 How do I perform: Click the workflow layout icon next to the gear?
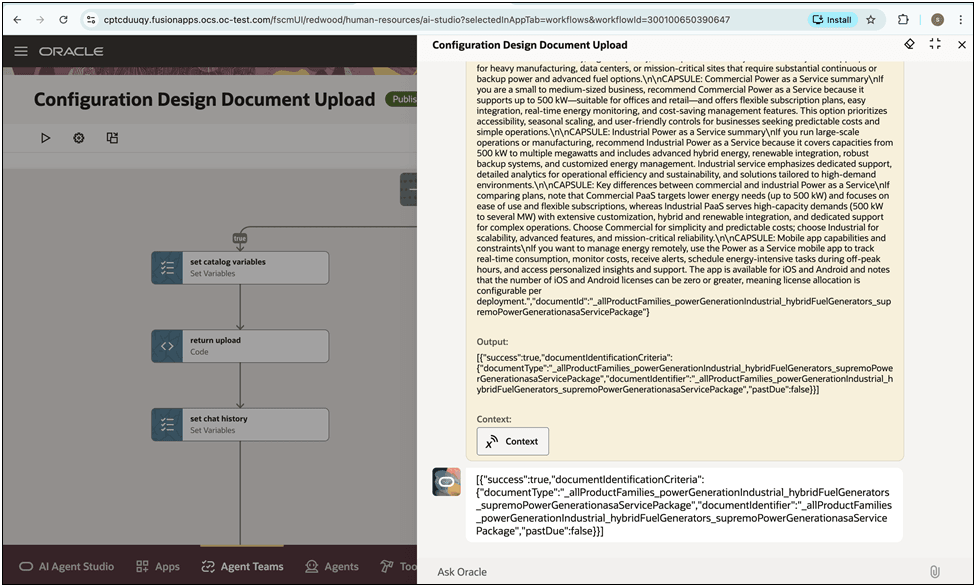tap(112, 138)
